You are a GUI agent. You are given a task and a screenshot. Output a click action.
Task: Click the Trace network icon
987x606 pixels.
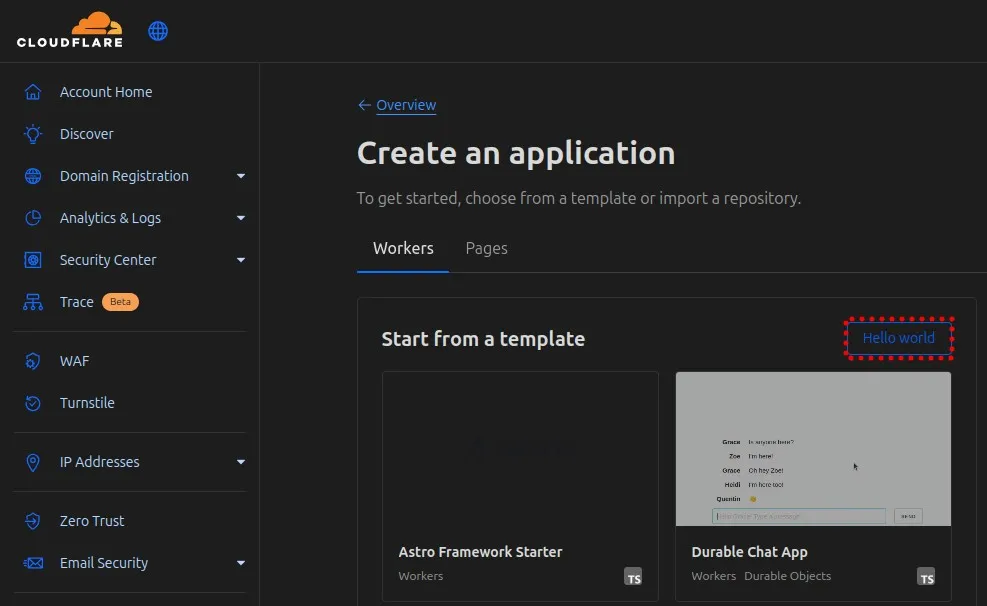(33, 302)
